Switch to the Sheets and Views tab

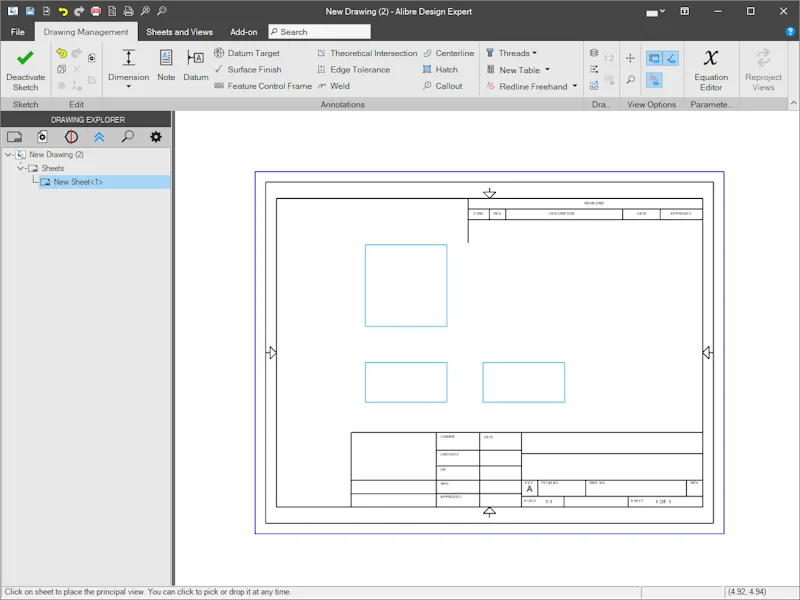tap(180, 32)
